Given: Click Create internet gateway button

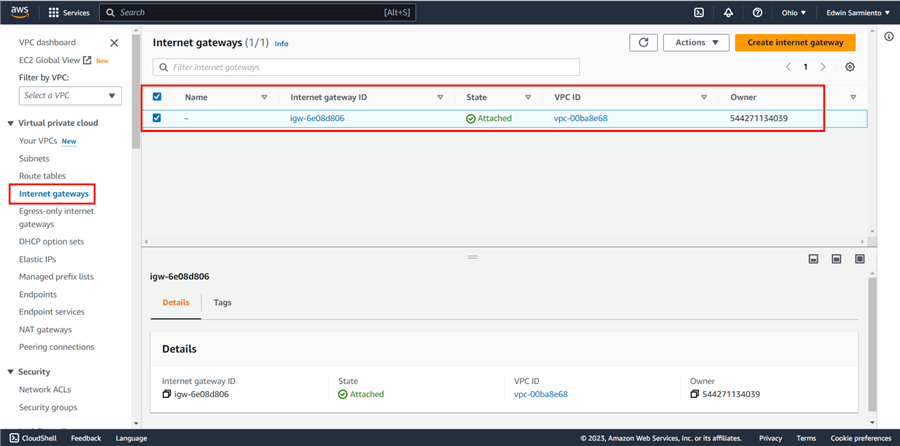Looking at the screenshot, I should (x=795, y=43).
